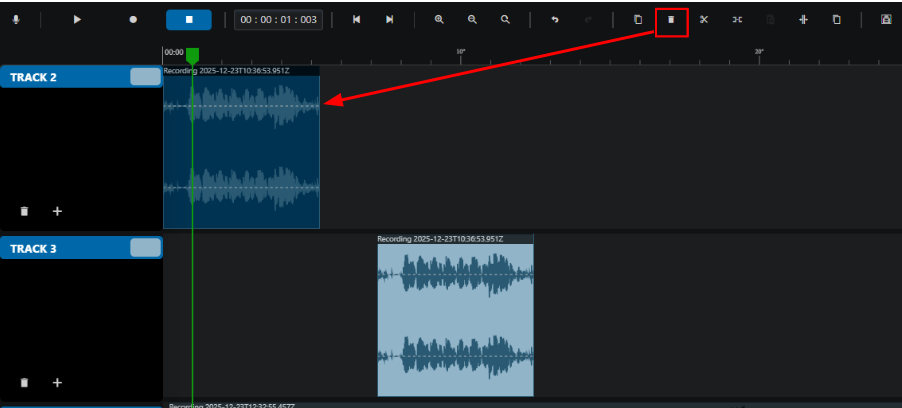902x408 pixels.
Task: Select the audio clip on TRACK 3
Action: (456, 315)
